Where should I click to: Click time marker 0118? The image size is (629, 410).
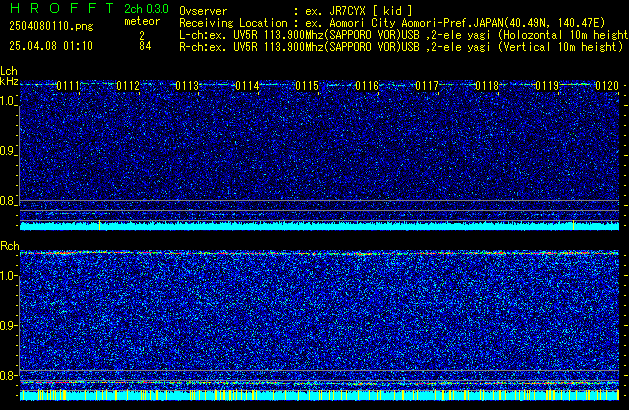pos(487,86)
